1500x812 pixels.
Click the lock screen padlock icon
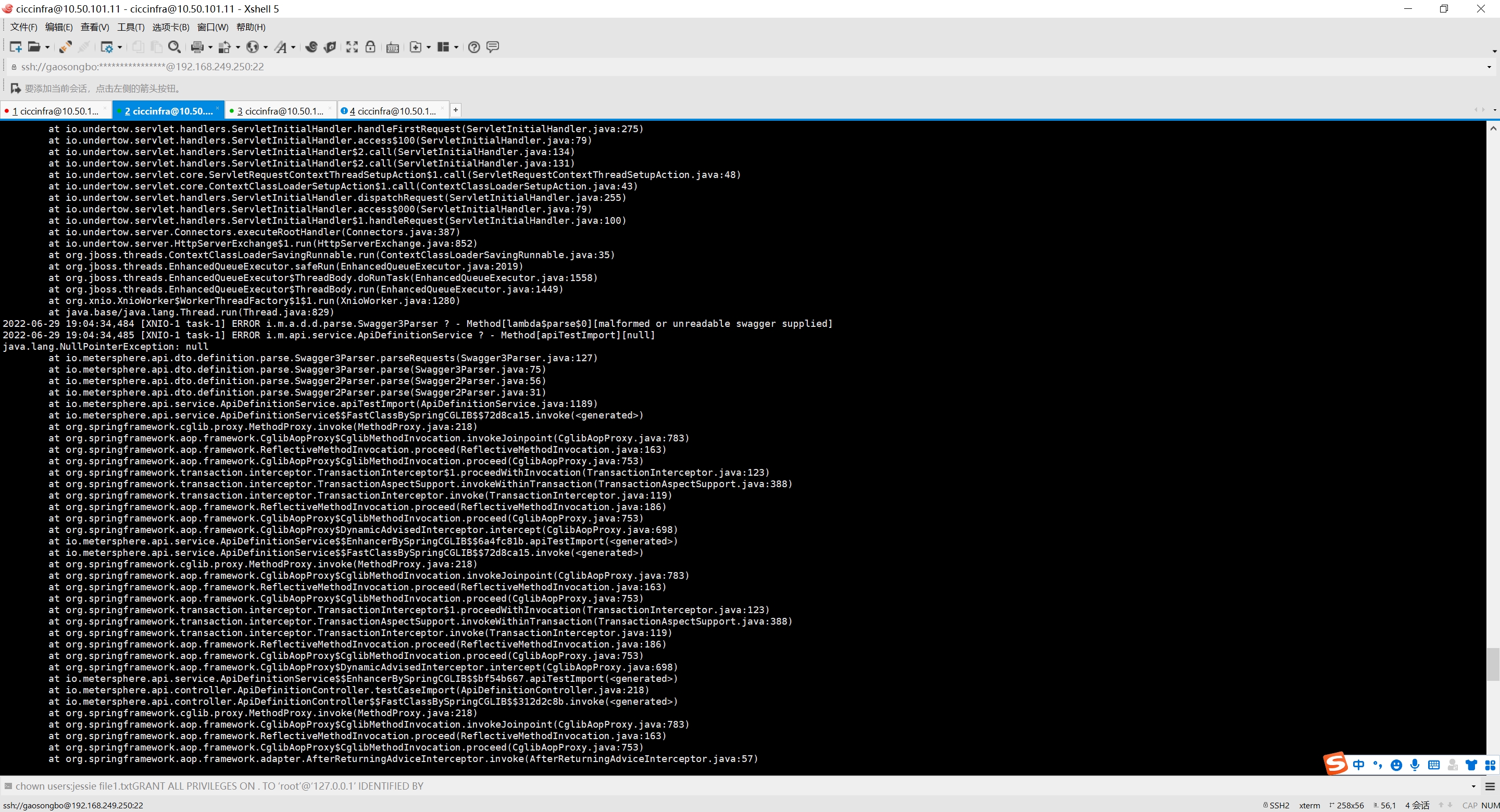370,47
